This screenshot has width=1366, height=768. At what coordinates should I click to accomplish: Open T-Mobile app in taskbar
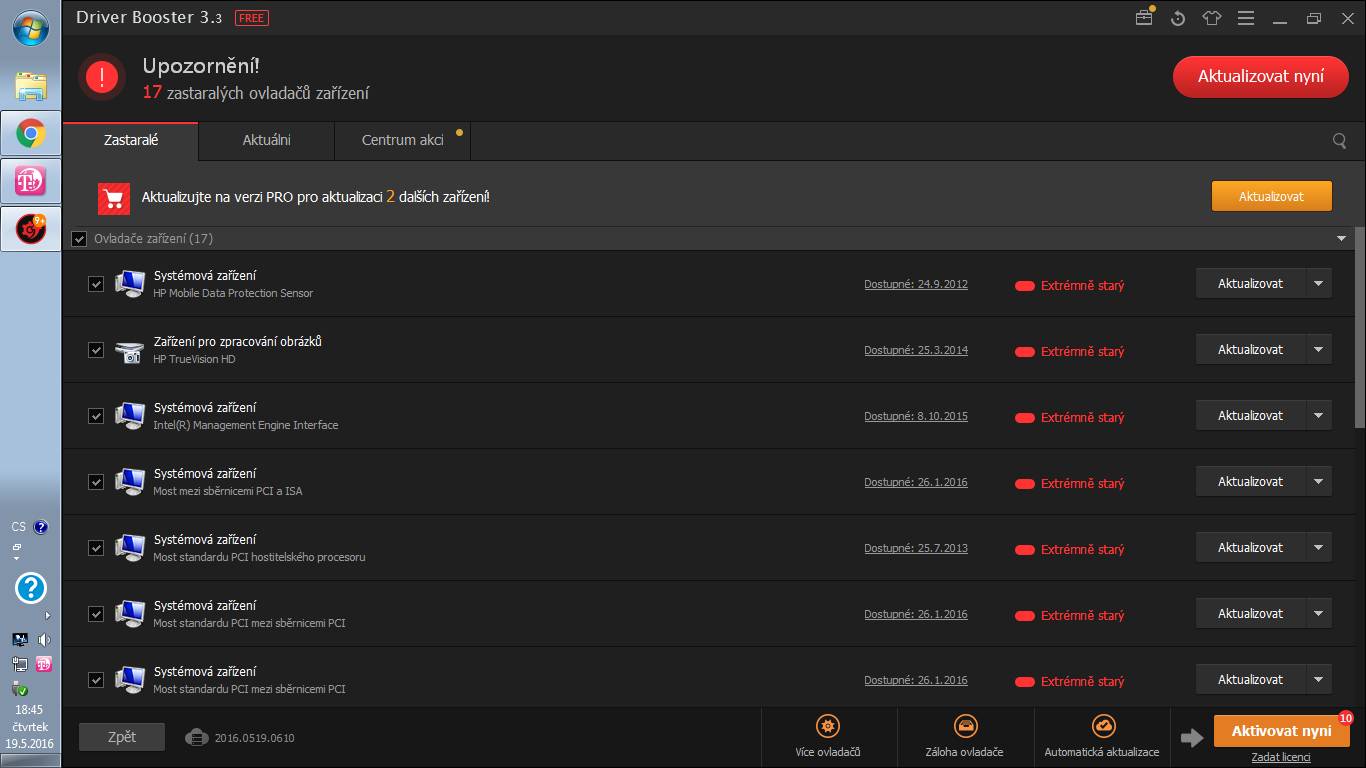31,181
